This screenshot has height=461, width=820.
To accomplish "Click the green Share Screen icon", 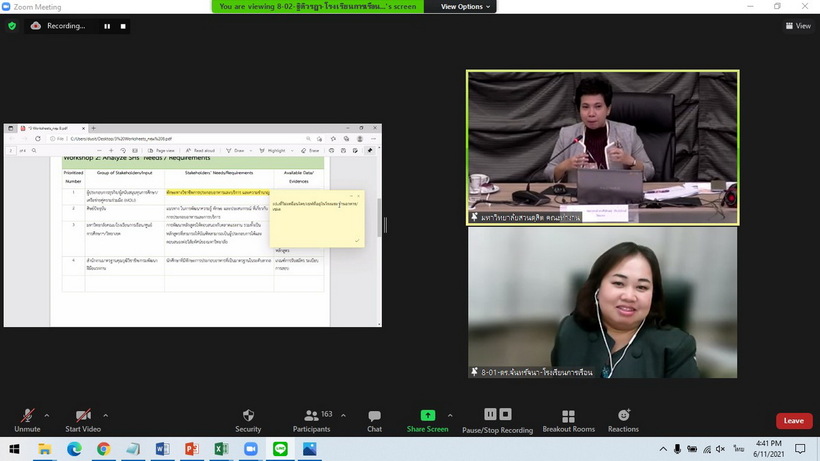I will [428, 416].
